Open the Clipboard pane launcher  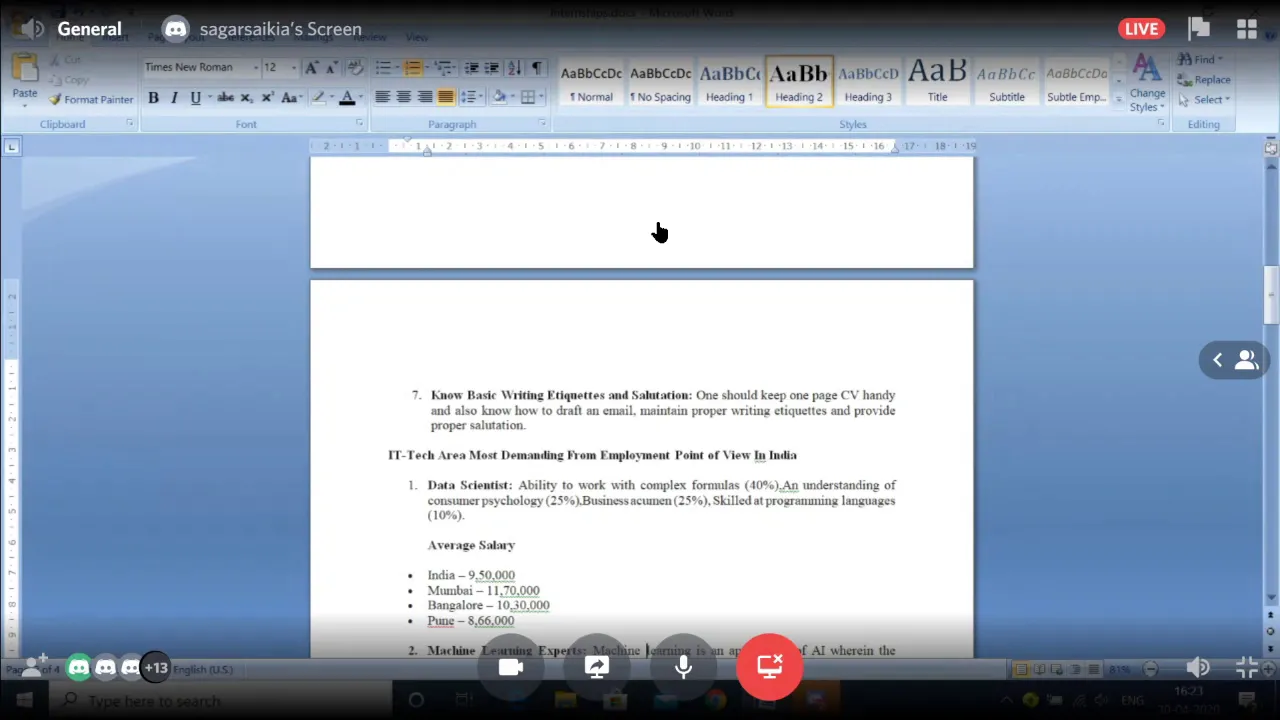pos(130,123)
